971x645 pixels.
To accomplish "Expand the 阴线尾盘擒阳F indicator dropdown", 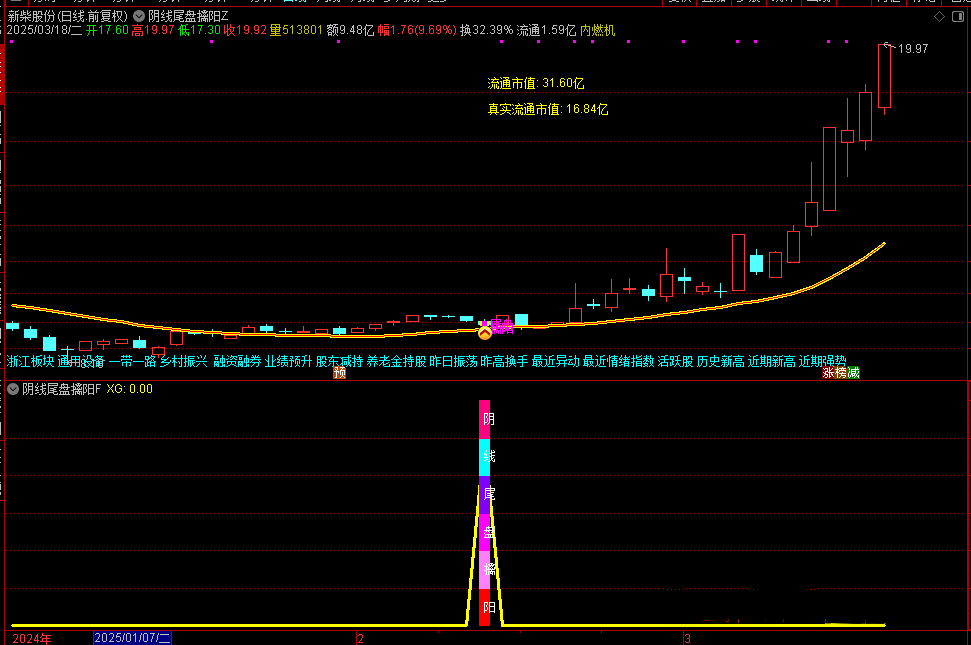I will [x=13, y=389].
